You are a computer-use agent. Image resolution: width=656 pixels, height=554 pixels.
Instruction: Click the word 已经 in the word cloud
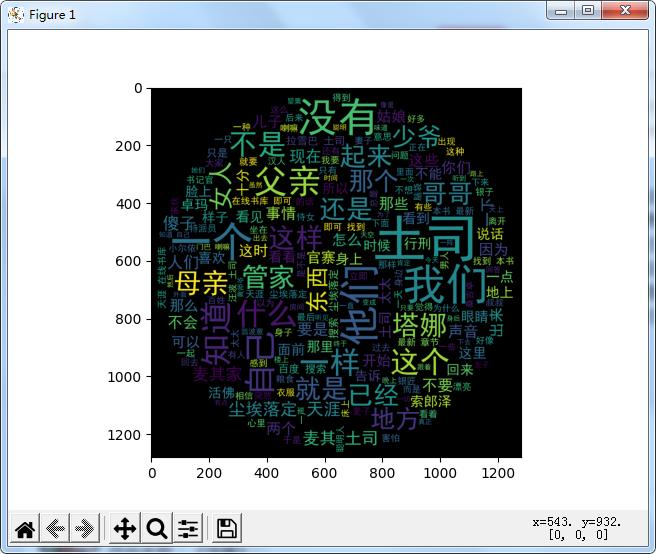(374, 394)
